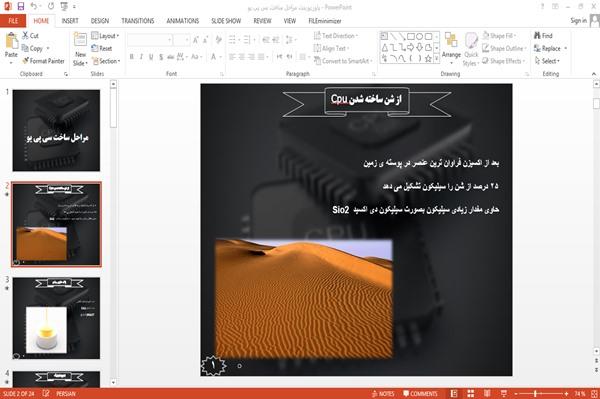This screenshot has height=399, width=600.
Task: Switch to Slide Sorter view icon
Action: tap(471, 394)
